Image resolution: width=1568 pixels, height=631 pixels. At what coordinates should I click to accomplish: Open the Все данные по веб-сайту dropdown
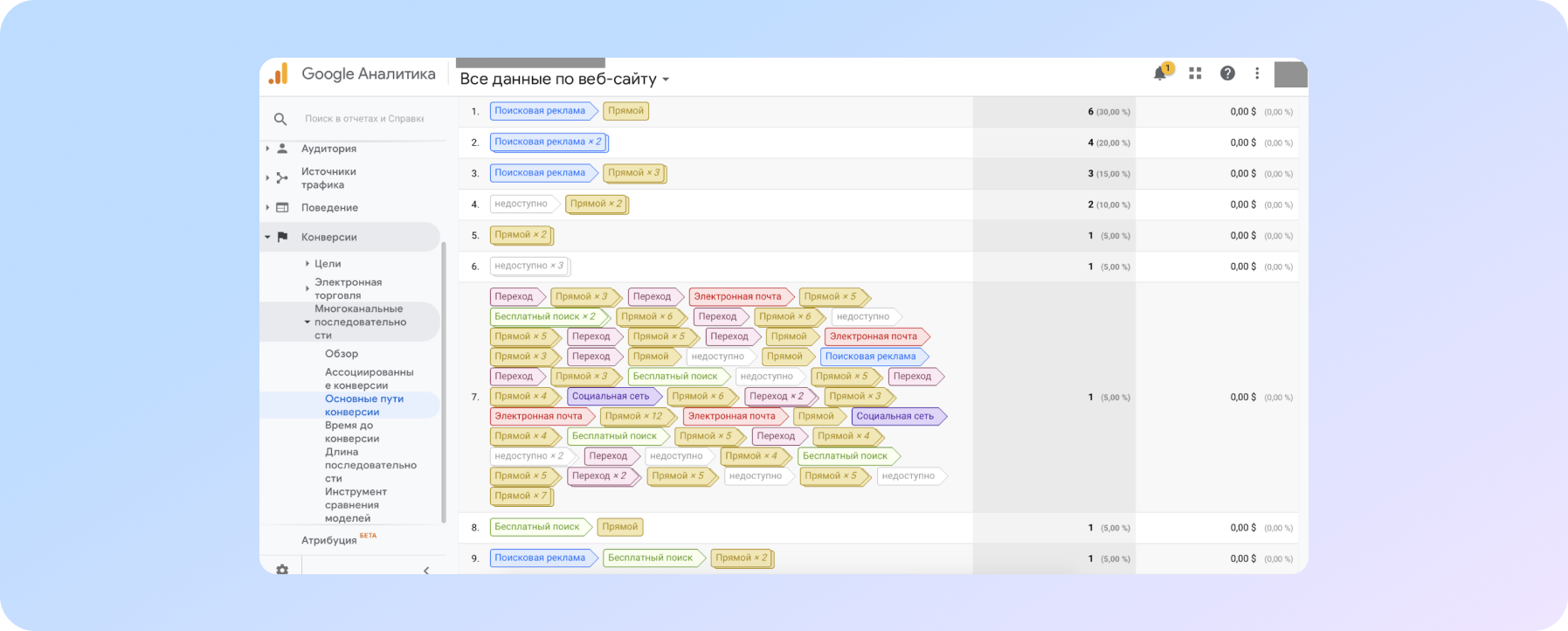pyautogui.click(x=564, y=80)
